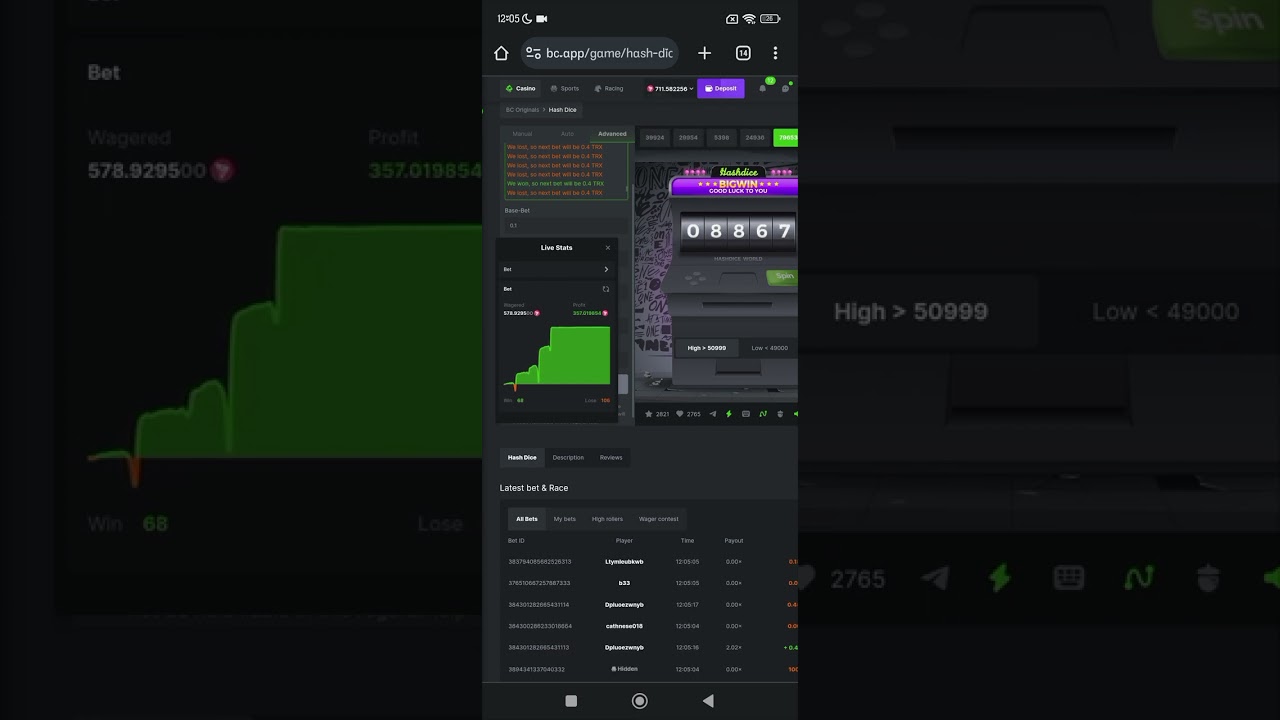This screenshot has width=1280, height=720.
Task: Click the green Spin button
Action: tap(783, 276)
